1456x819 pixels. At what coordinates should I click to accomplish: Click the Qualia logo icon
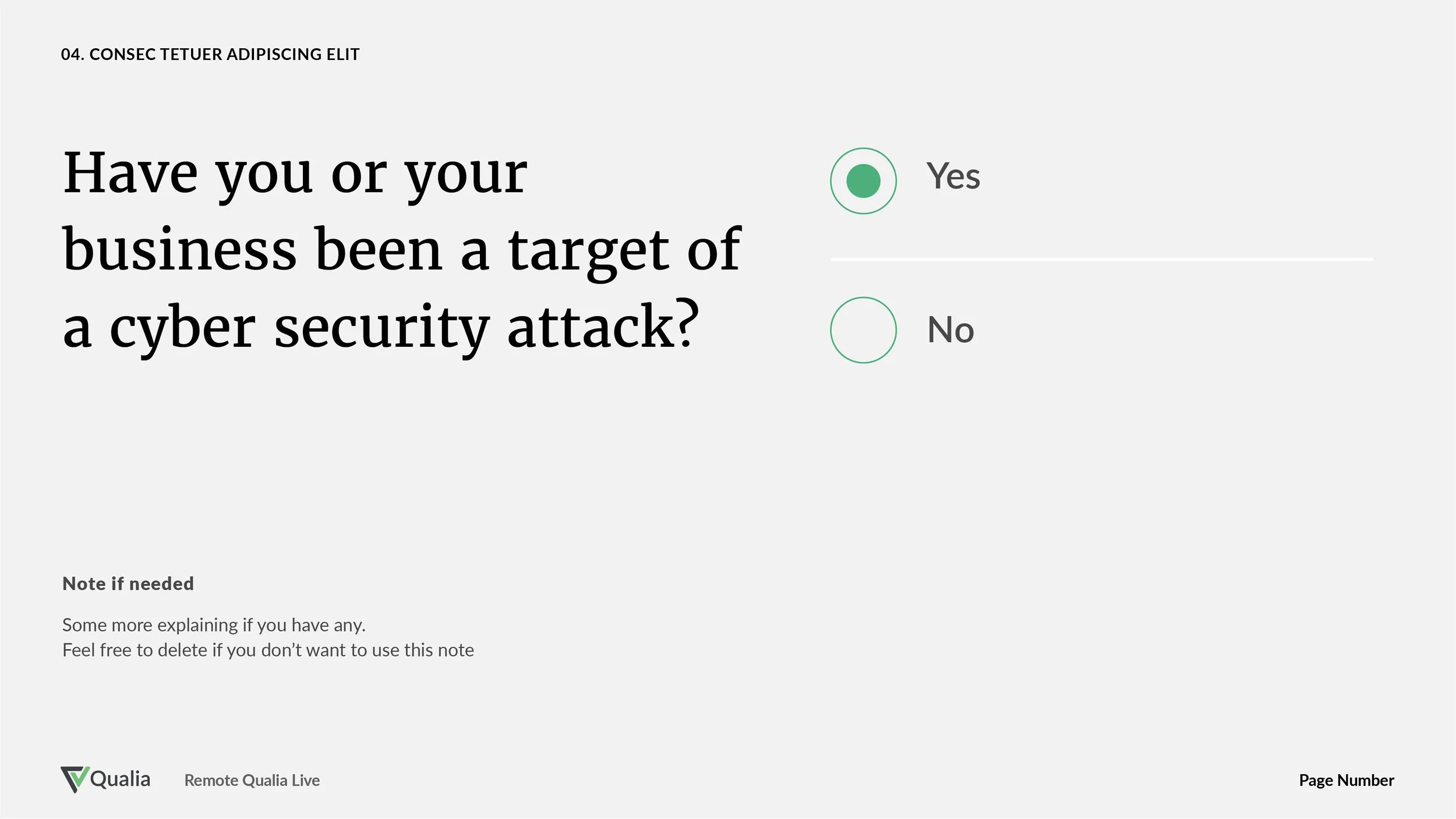(75, 779)
